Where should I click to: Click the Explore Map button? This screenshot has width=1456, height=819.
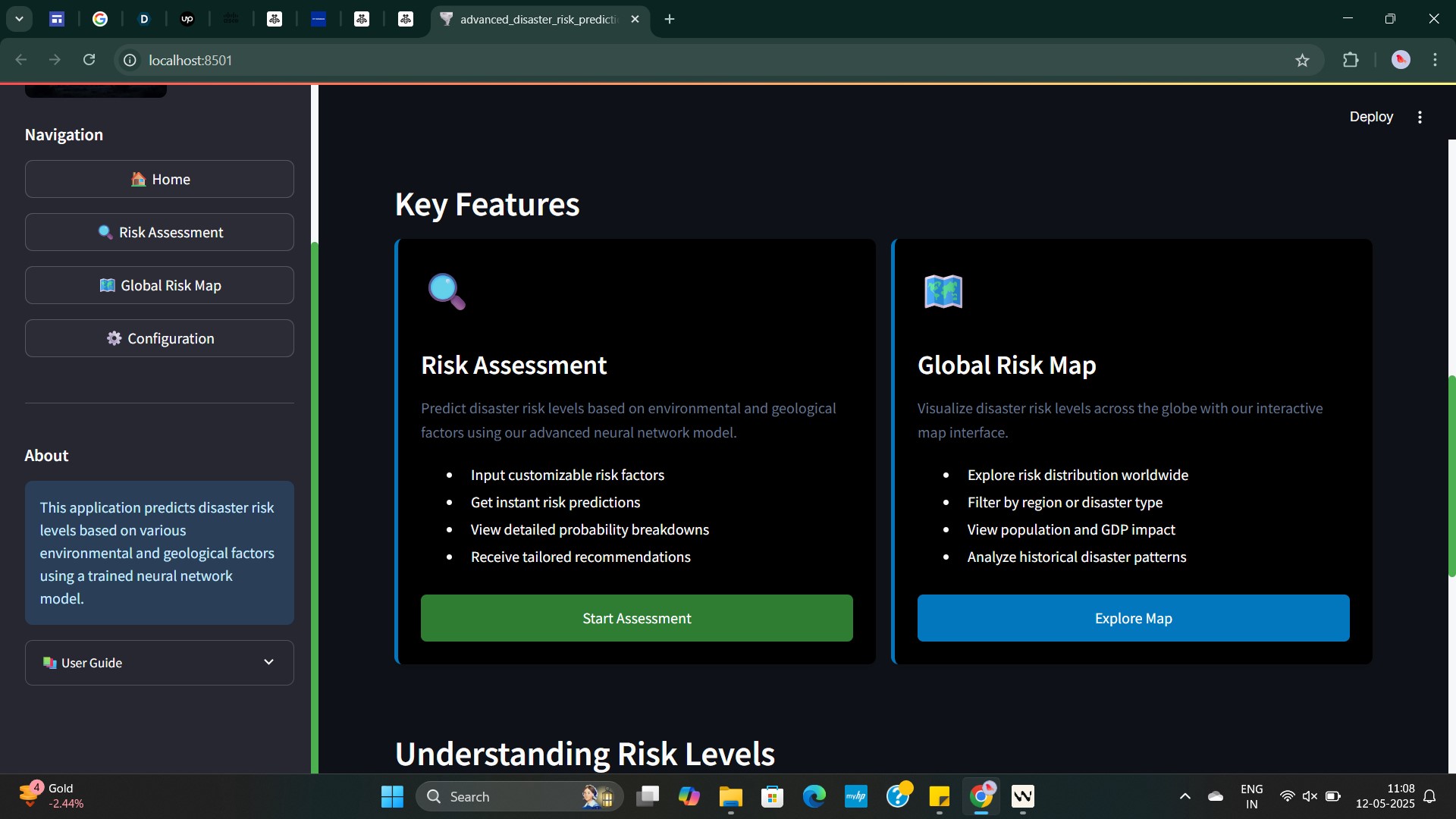click(1133, 618)
